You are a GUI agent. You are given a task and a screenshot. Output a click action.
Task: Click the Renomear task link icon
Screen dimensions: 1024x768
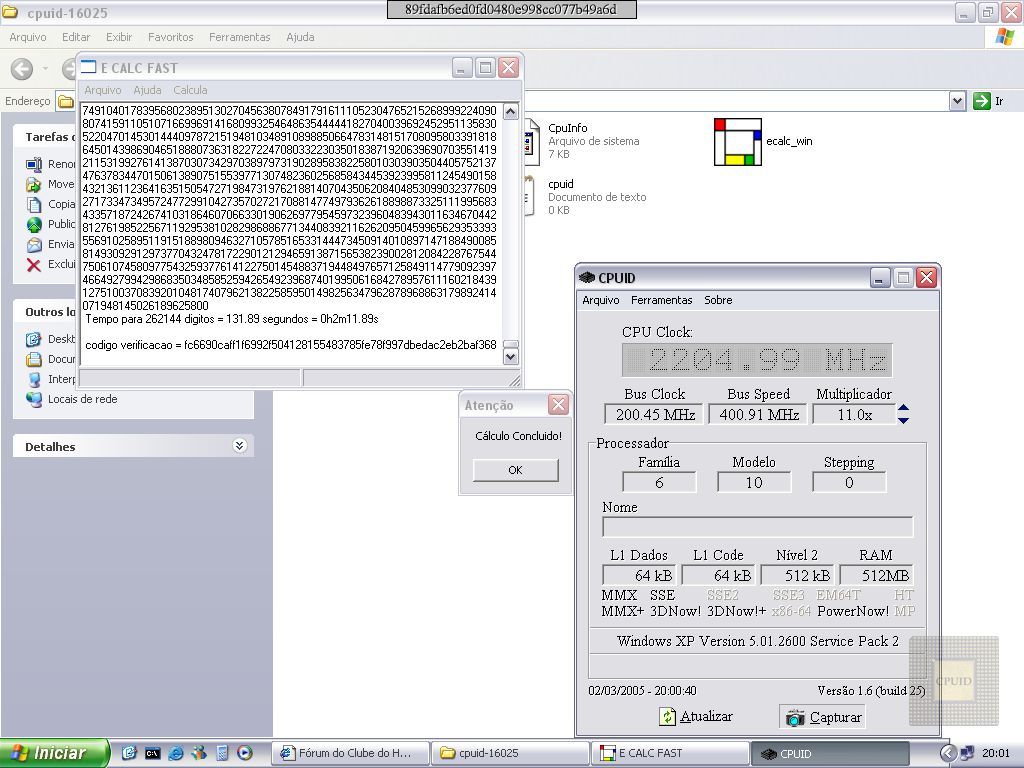click(34, 164)
